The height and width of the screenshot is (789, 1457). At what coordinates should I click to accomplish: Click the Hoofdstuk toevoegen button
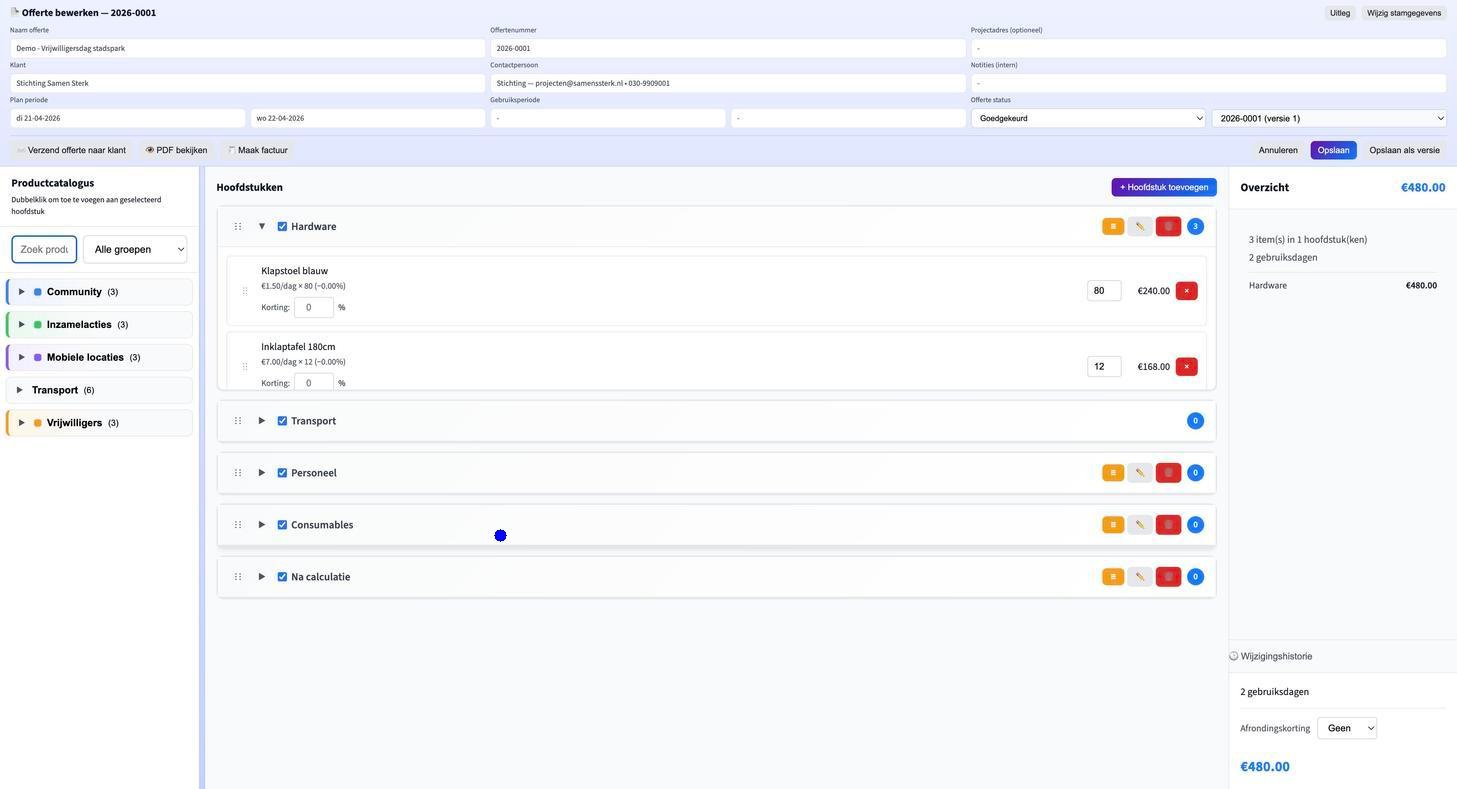click(1163, 187)
